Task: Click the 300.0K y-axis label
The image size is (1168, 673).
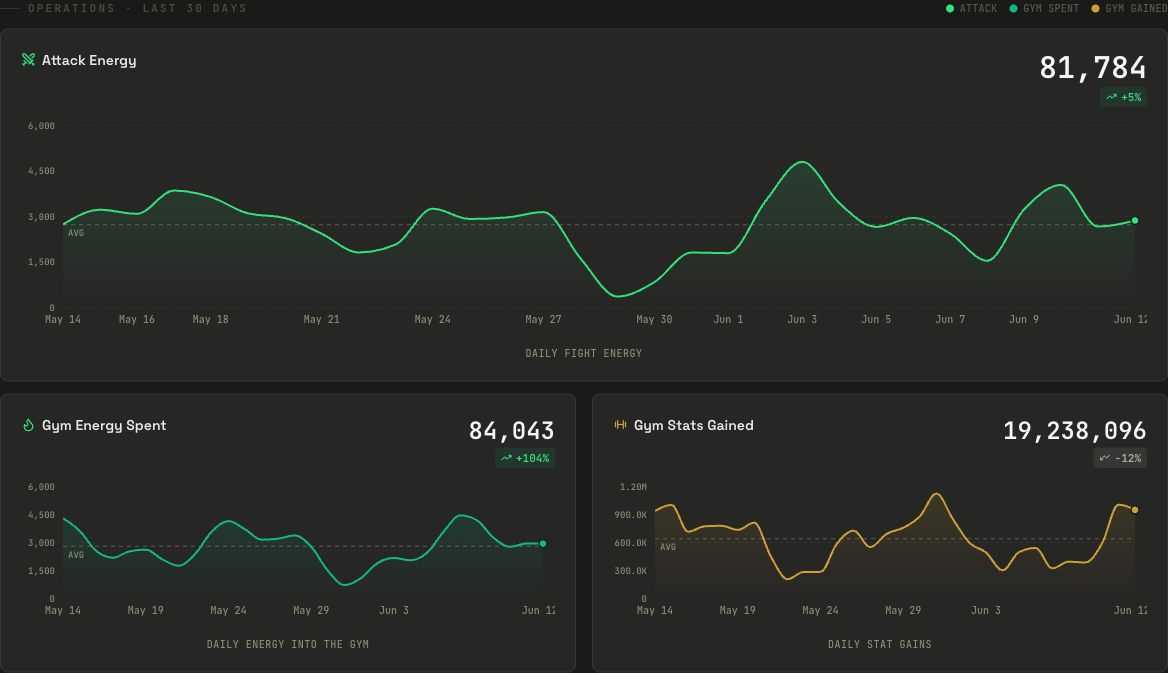Action: tap(630, 571)
